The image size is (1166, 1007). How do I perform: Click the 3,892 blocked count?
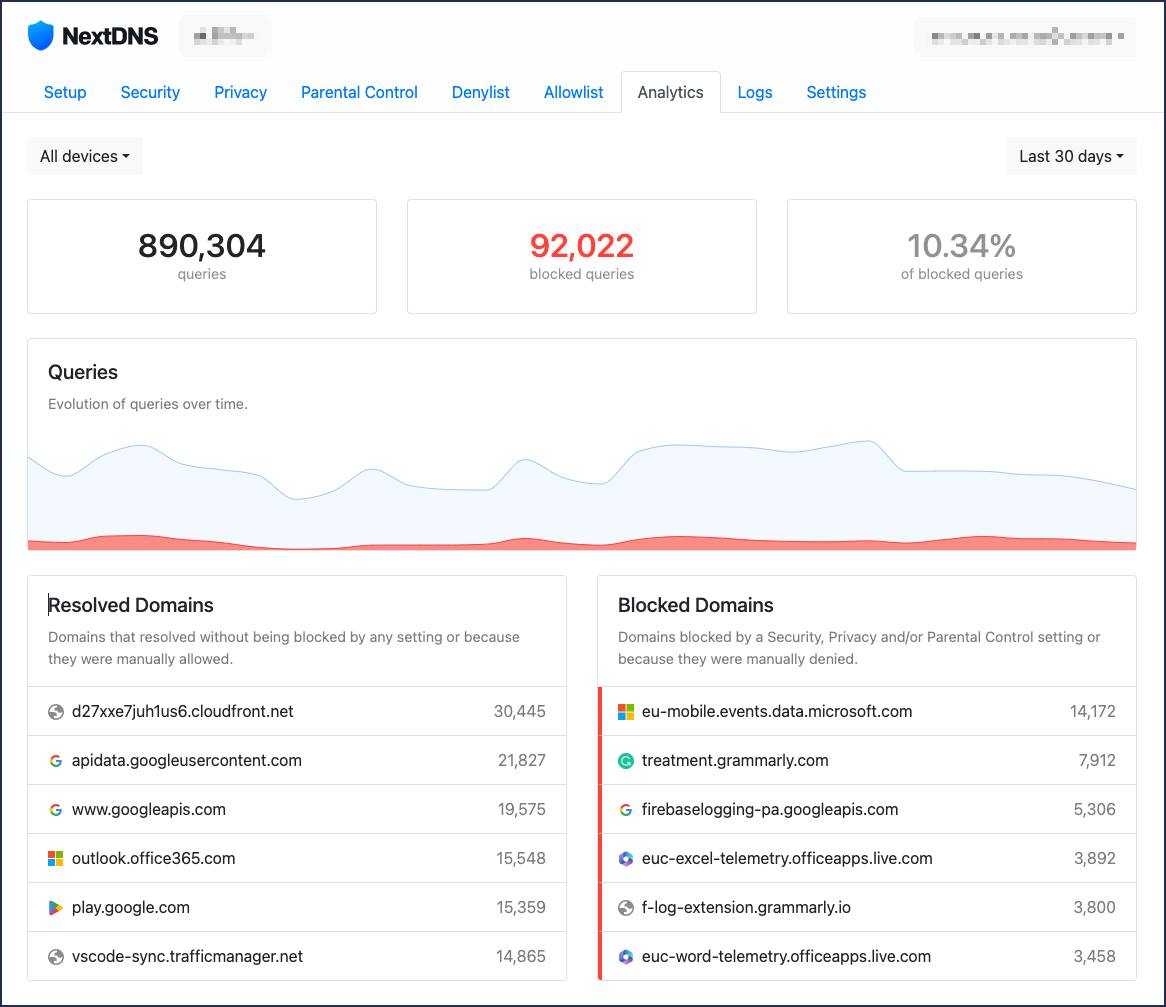[1095, 859]
